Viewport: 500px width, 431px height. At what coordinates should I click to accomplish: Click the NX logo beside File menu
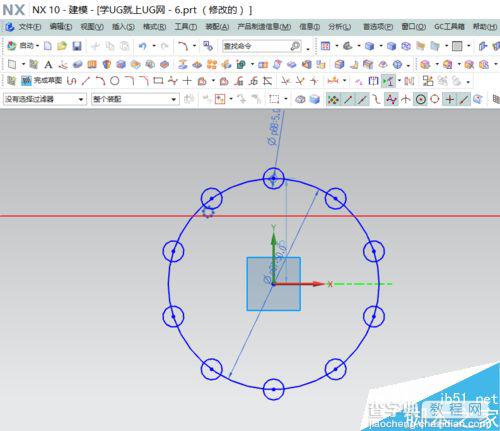coord(10,27)
